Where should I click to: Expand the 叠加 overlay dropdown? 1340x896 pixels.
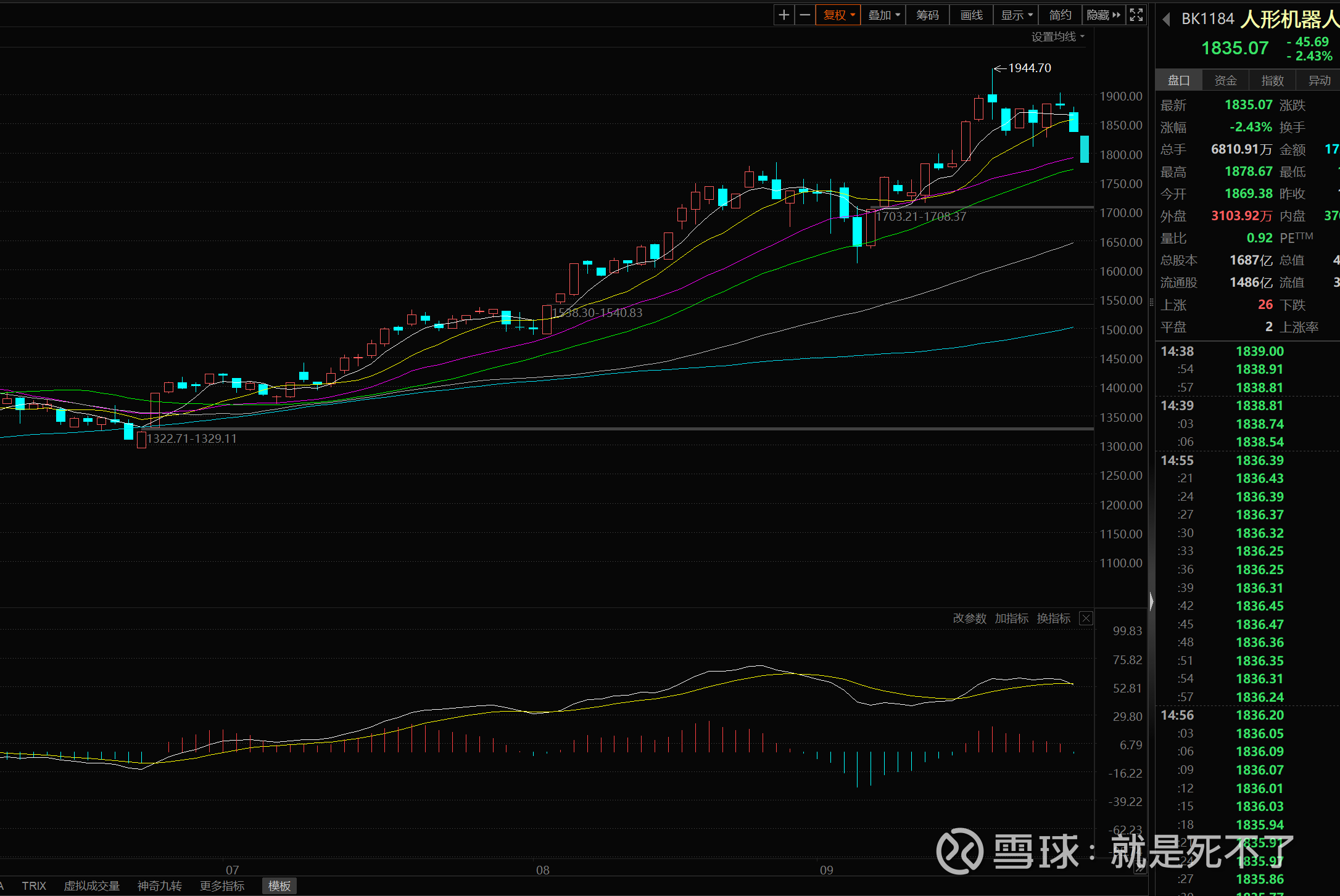point(883,15)
